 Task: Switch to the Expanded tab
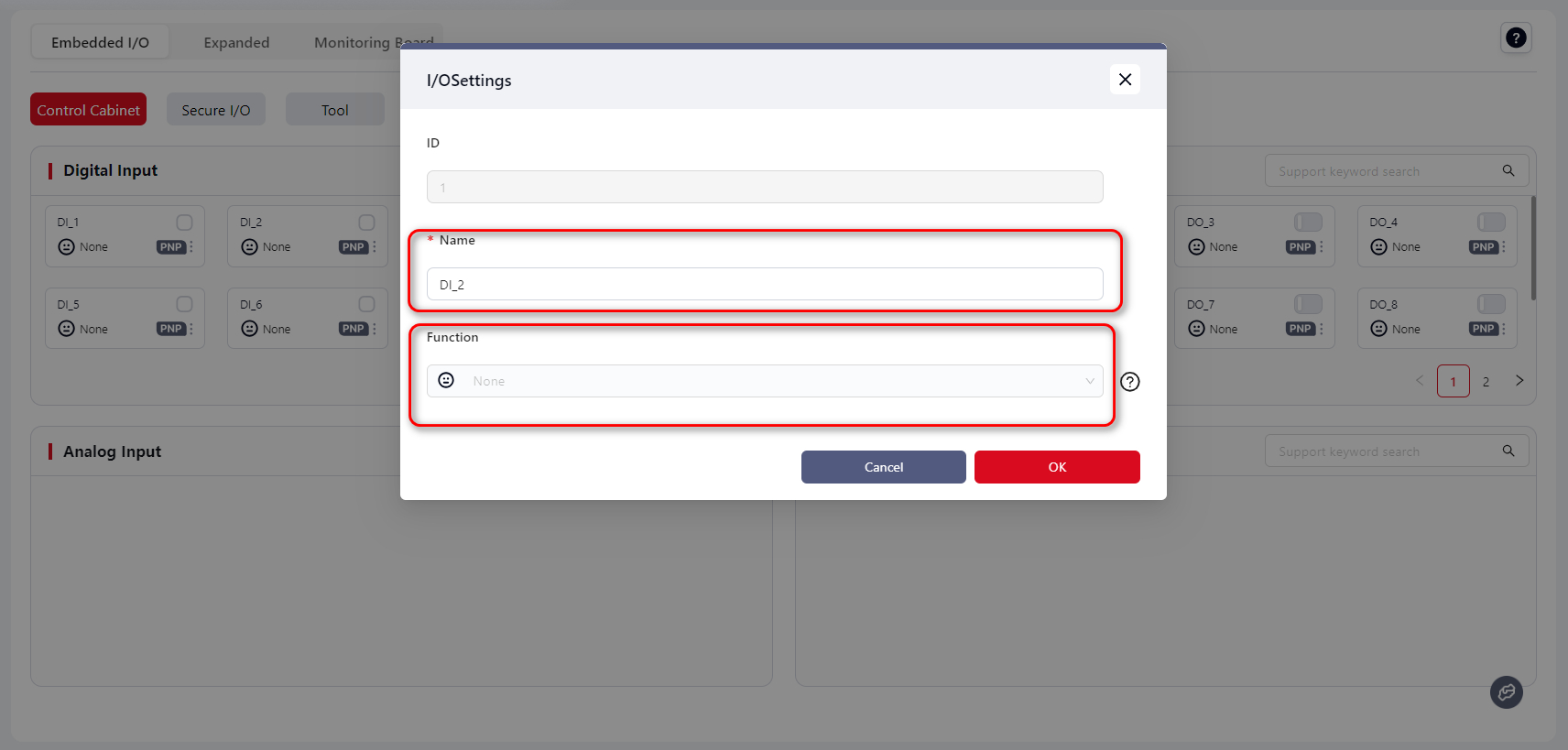(236, 43)
